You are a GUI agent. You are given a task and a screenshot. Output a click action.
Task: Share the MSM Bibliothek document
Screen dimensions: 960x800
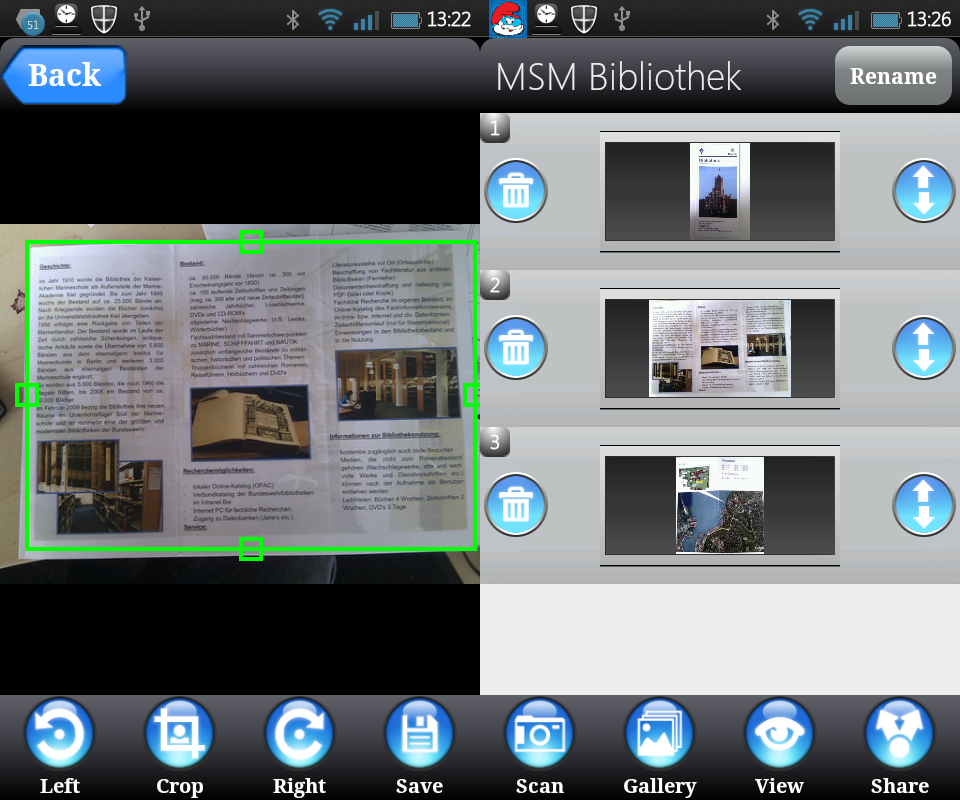(900, 733)
